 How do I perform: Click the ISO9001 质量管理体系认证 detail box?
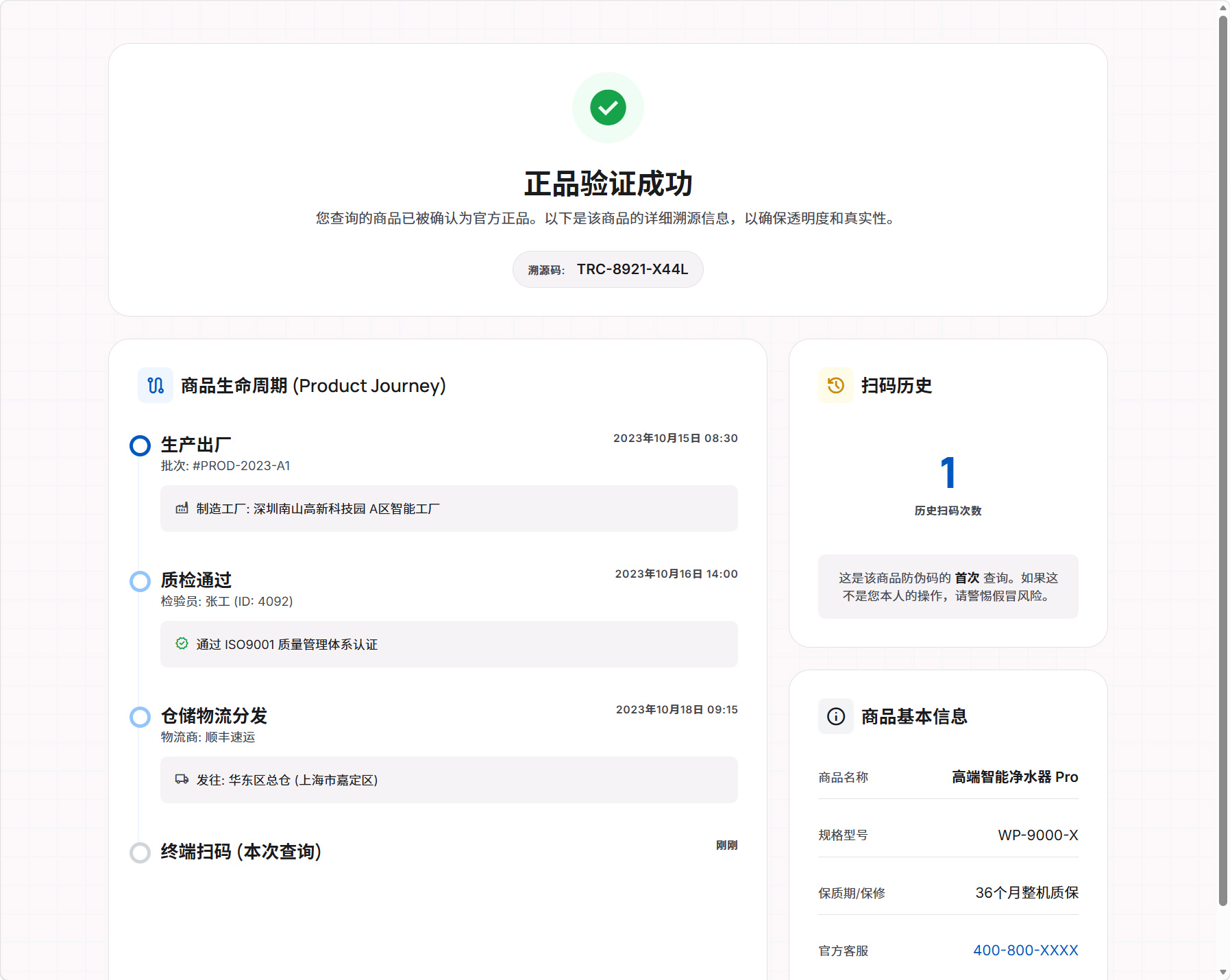click(x=449, y=644)
